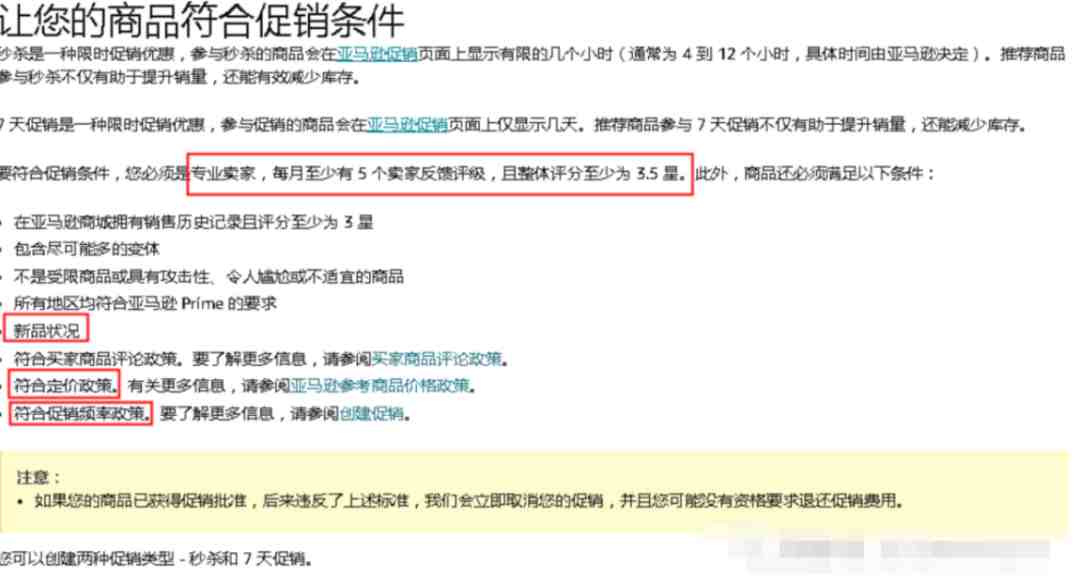Click the line 您可以创建两种促销类型

click(156, 559)
